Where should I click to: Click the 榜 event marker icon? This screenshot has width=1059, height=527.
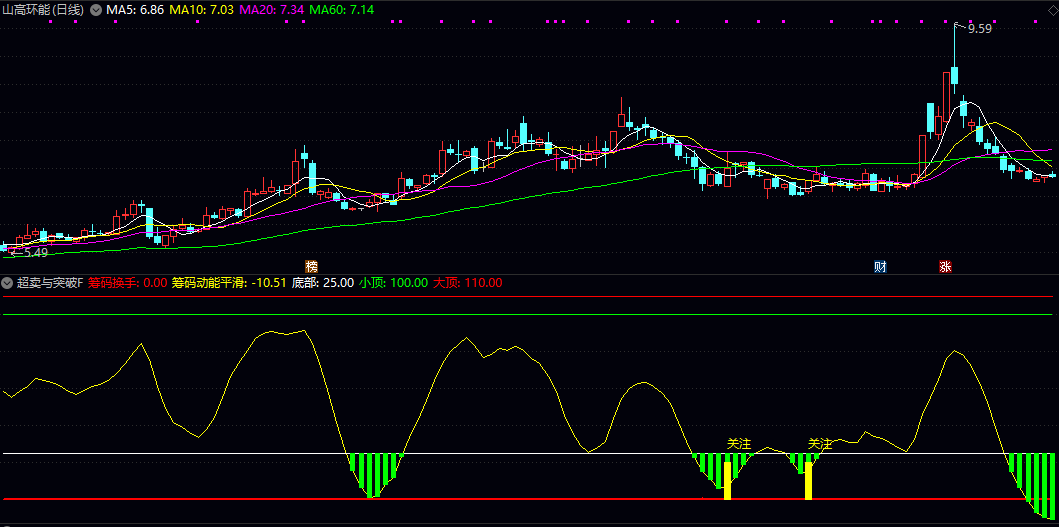click(x=311, y=267)
